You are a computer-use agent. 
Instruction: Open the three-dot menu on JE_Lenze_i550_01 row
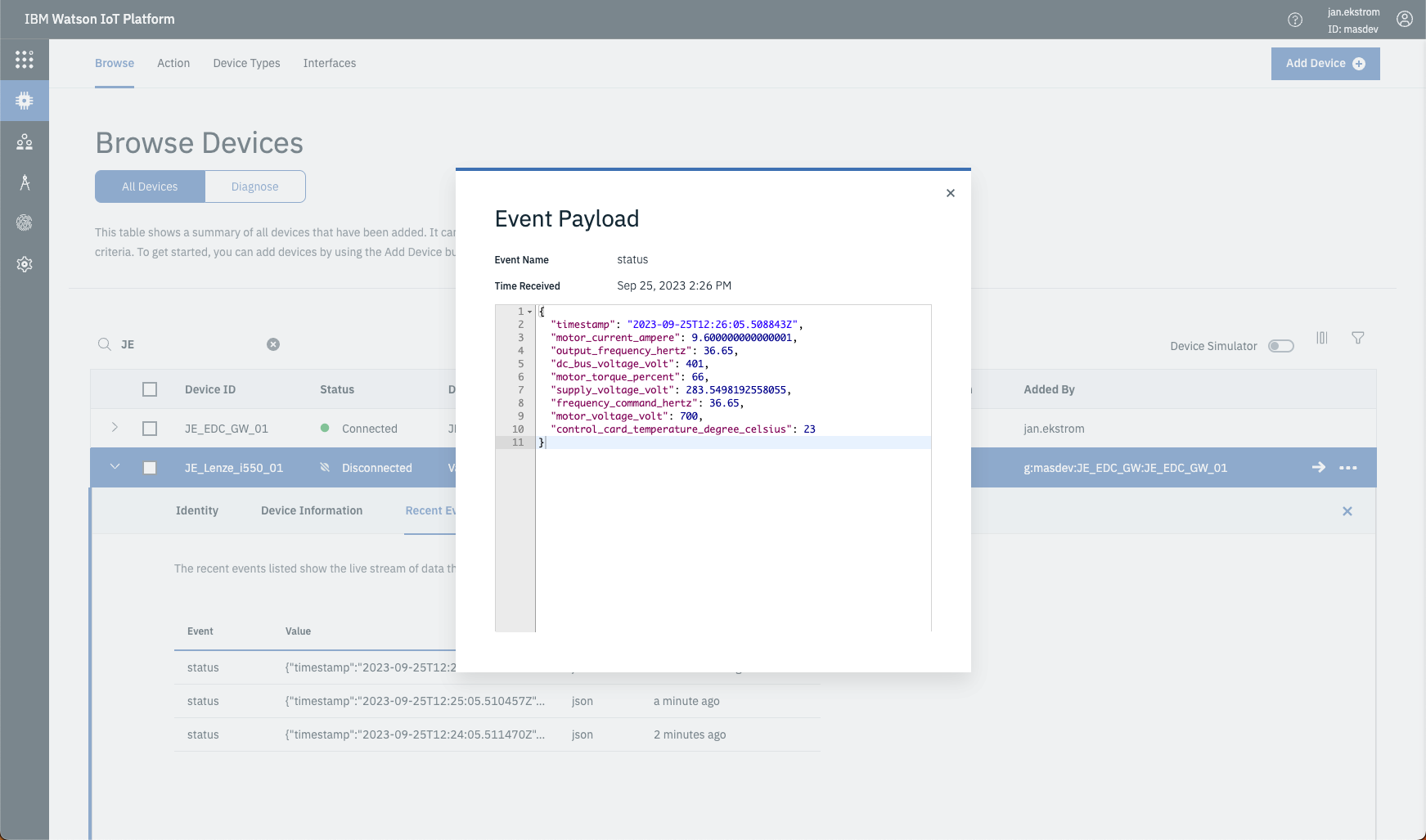tap(1348, 468)
